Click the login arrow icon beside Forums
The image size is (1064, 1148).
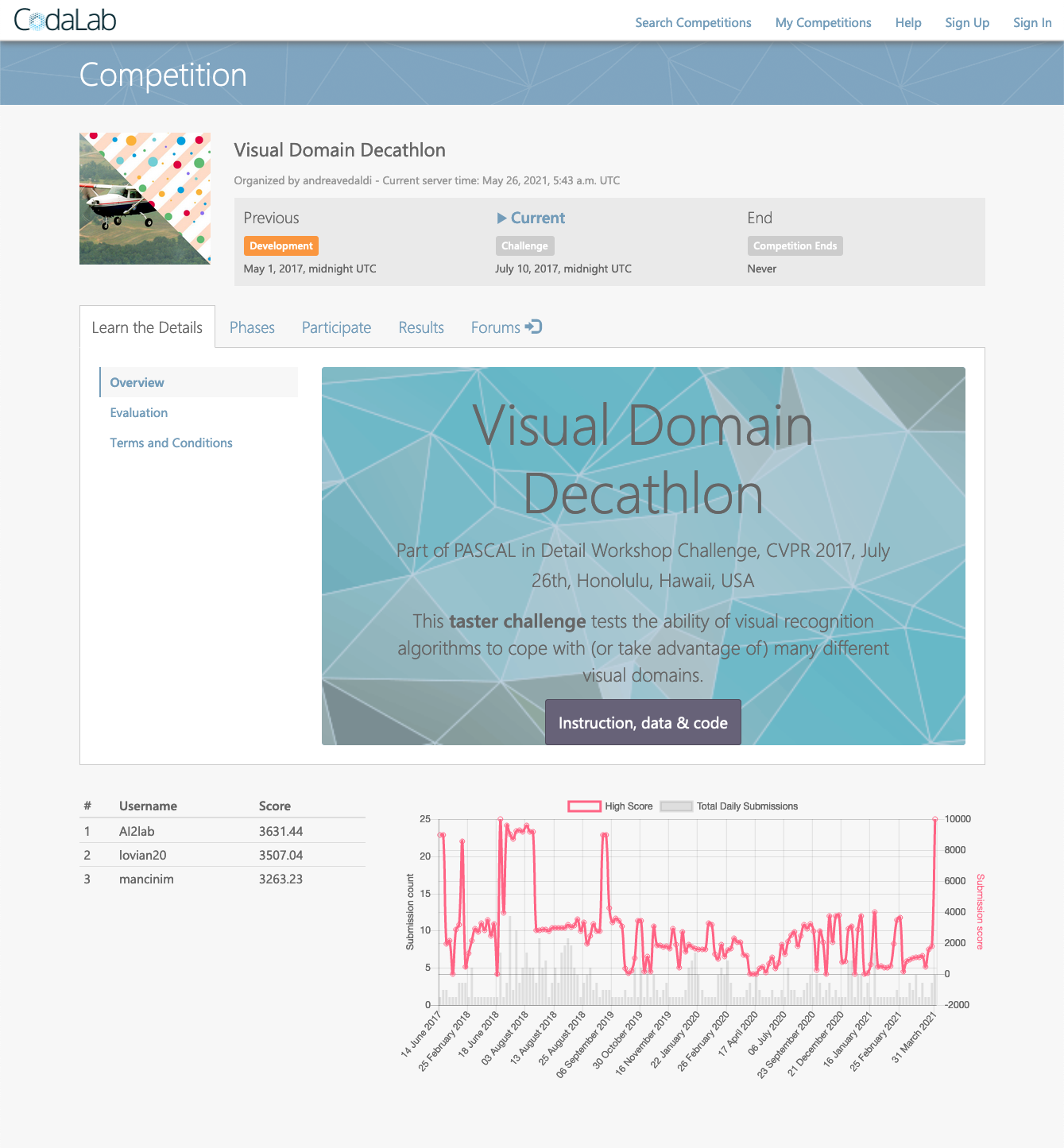533,327
